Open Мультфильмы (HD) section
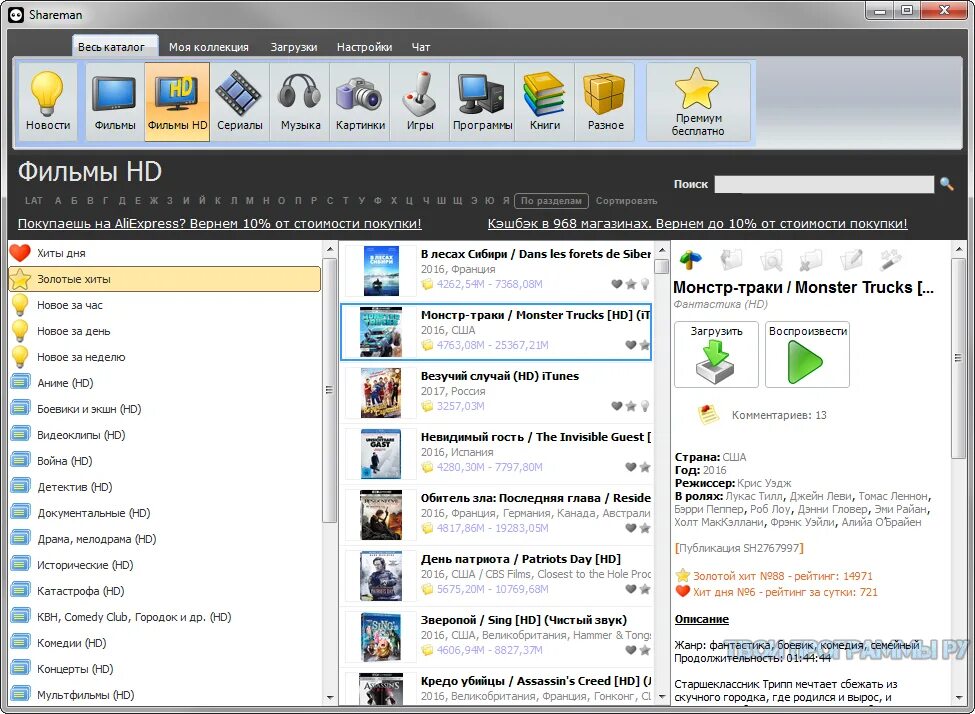Viewport: 975px width, 714px height. pos(164,695)
